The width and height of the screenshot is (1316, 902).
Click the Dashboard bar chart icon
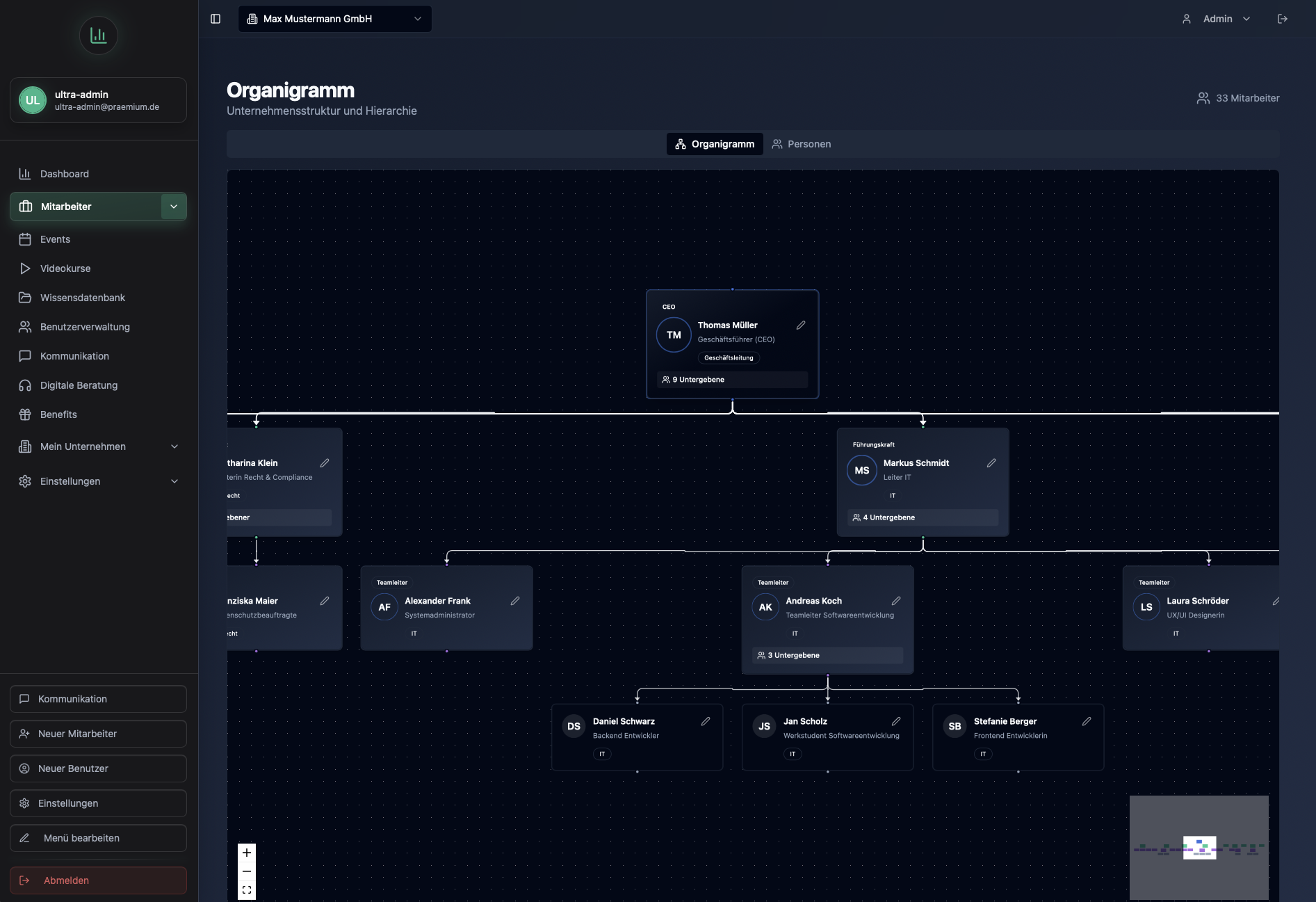tap(25, 174)
